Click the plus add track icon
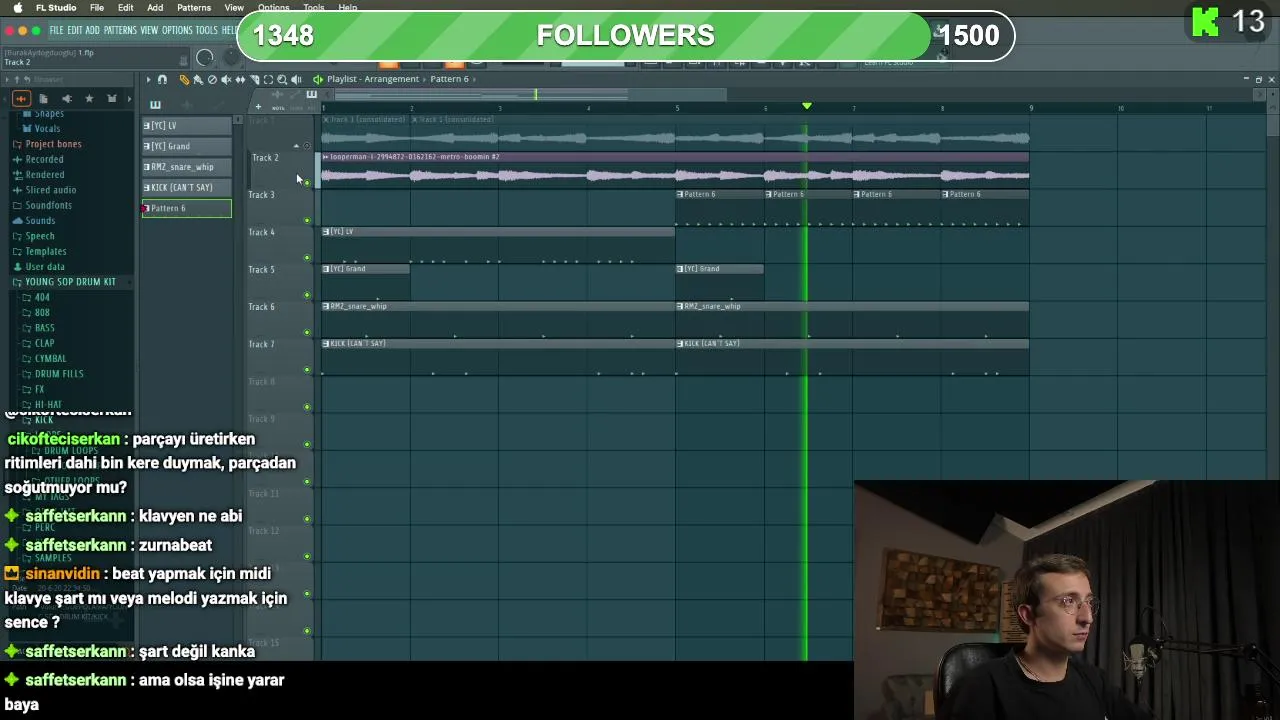The width and height of the screenshot is (1280, 720). tap(258, 107)
